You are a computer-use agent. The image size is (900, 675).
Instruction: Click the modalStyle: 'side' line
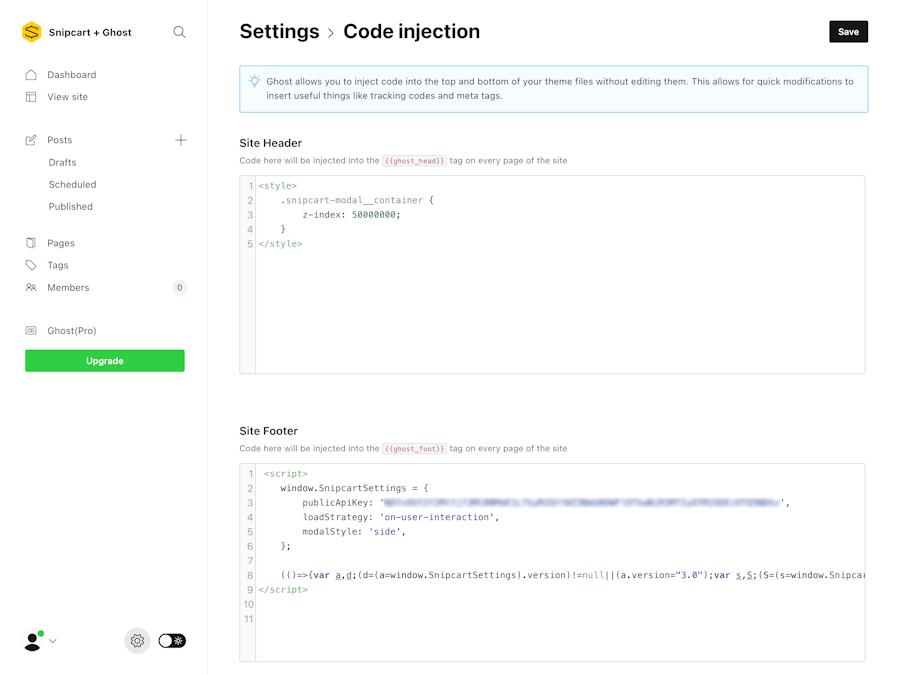[354, 532]
